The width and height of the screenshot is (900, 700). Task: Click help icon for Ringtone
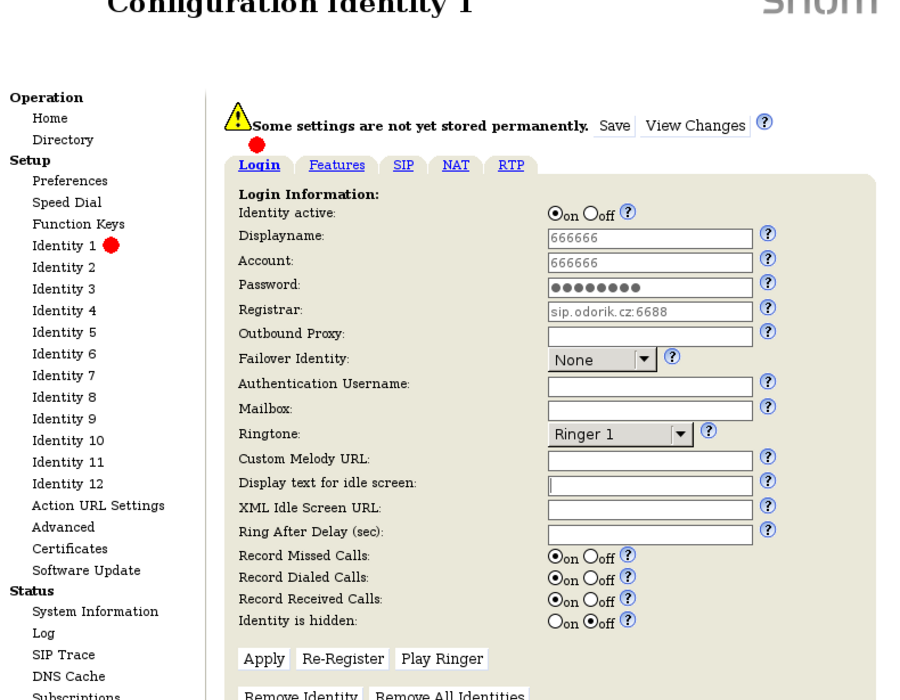click(709, 431)
